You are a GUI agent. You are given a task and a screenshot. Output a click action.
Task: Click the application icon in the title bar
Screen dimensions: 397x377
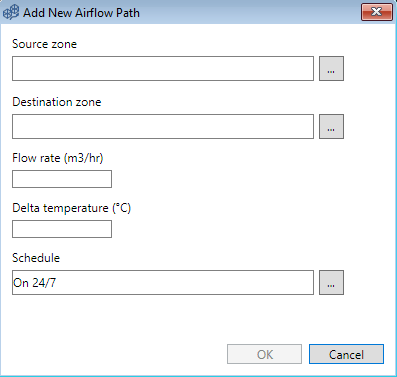(x=11, y=12)
